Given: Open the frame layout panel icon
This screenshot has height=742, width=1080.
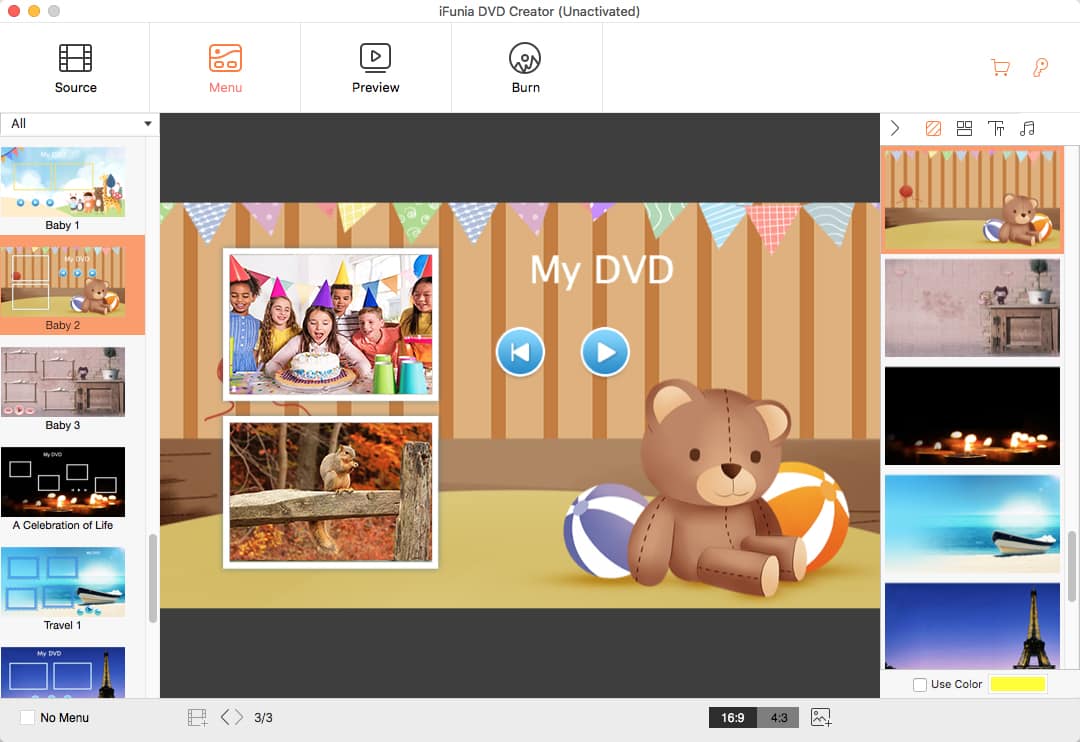Looking at the screenshot, I should pos(964,128).
